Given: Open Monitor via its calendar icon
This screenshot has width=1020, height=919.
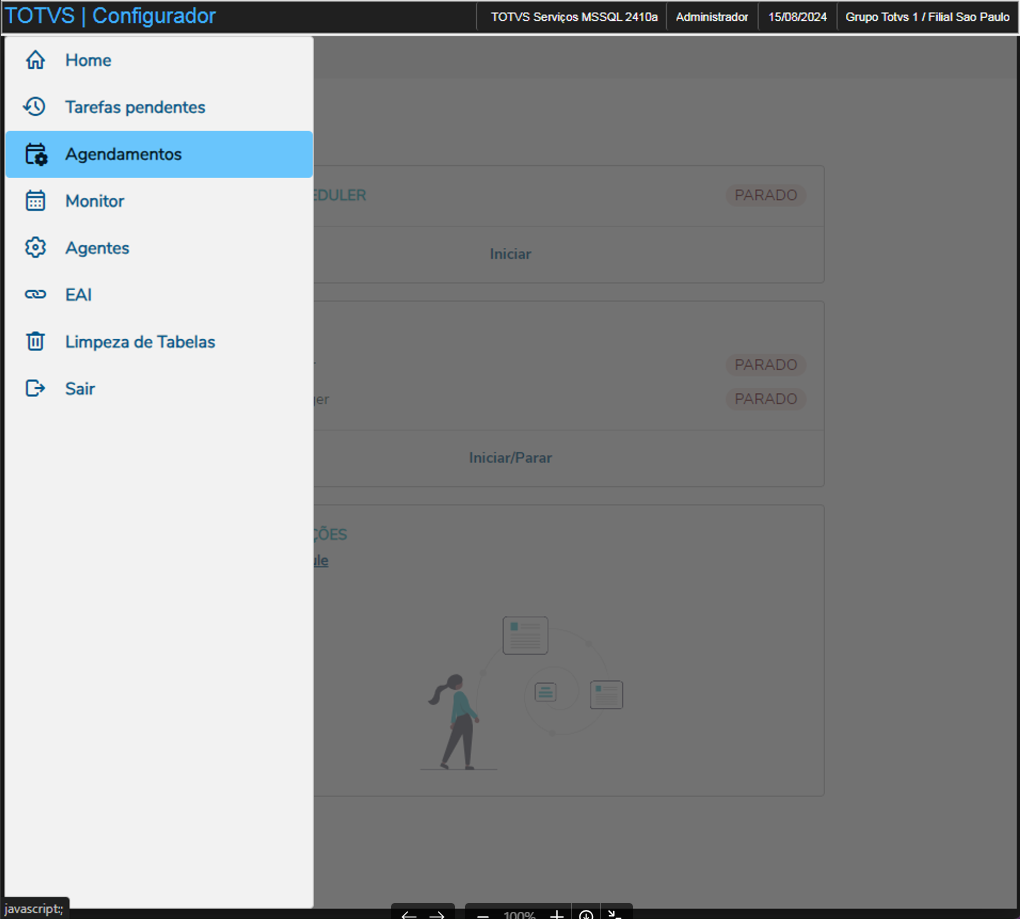Looking at the screenshot, I should (x=35, y=201).
